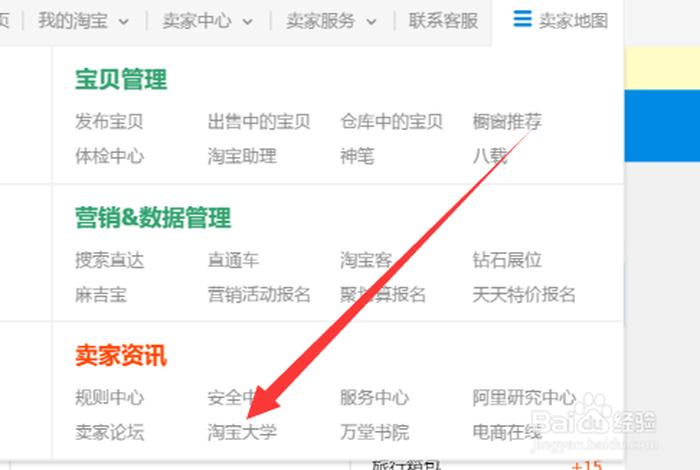Open the 卖家中心 menu item
Screen dimensions: 700x470
[197, 21]
